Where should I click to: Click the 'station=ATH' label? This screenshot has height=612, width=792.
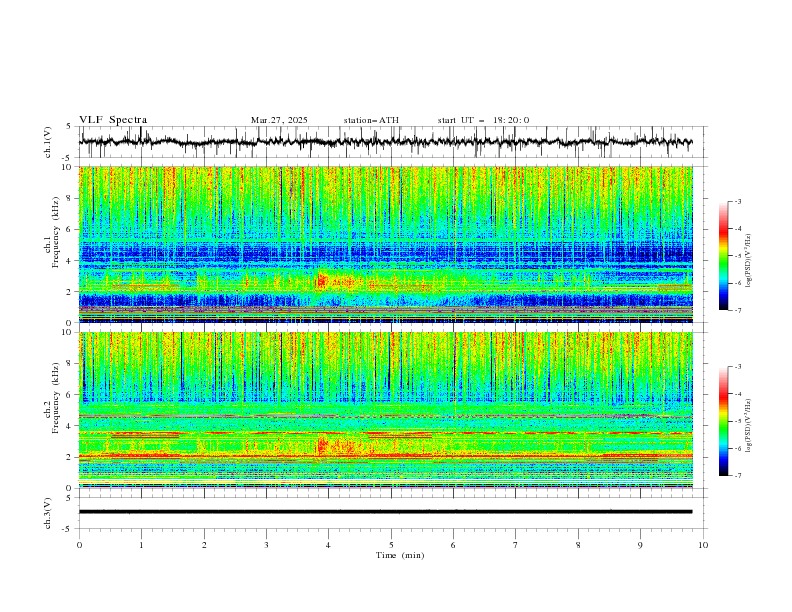pyautogui.click(x=371, y=120)
